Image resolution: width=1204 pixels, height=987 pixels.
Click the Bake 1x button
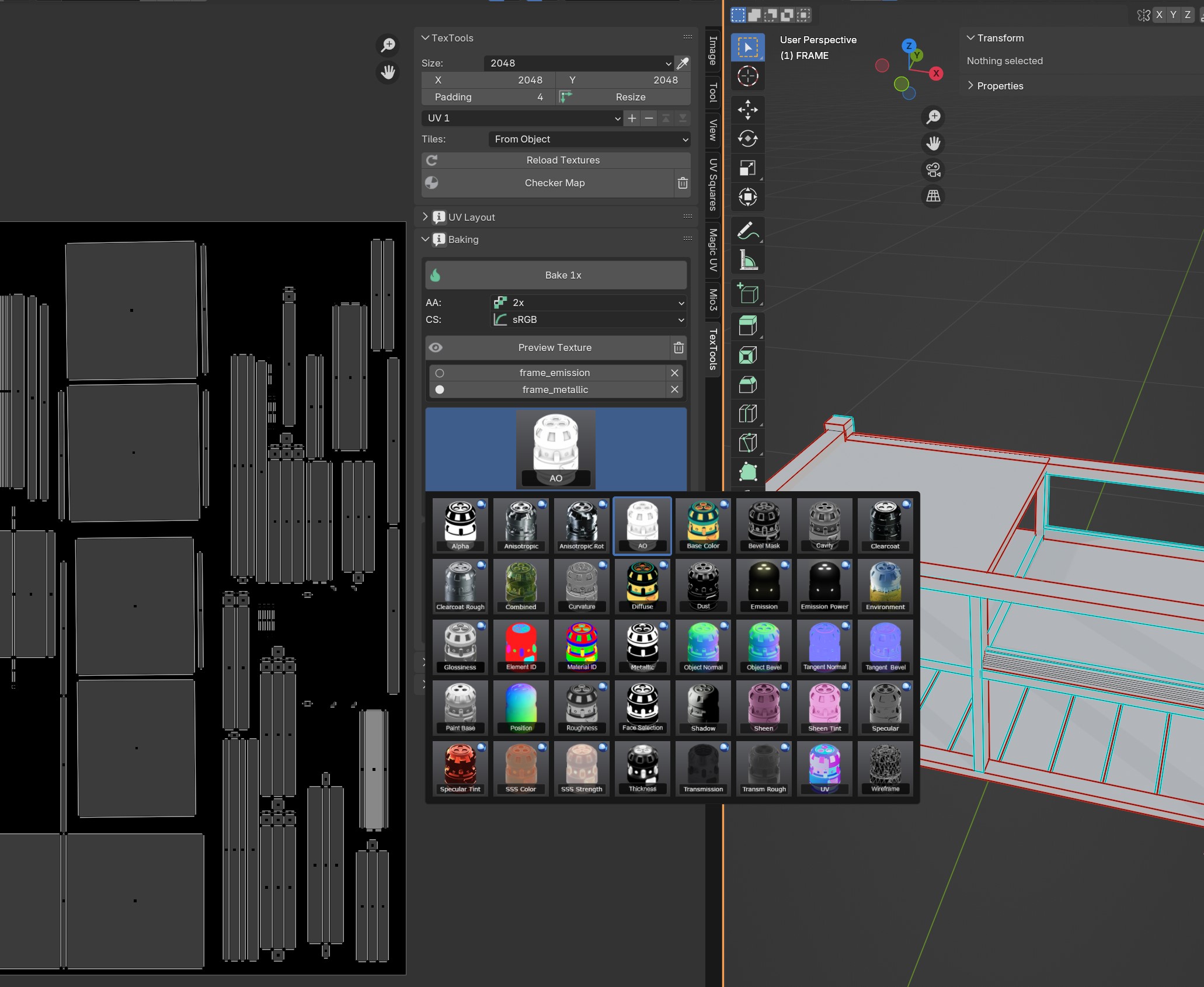tap(556, 275)
